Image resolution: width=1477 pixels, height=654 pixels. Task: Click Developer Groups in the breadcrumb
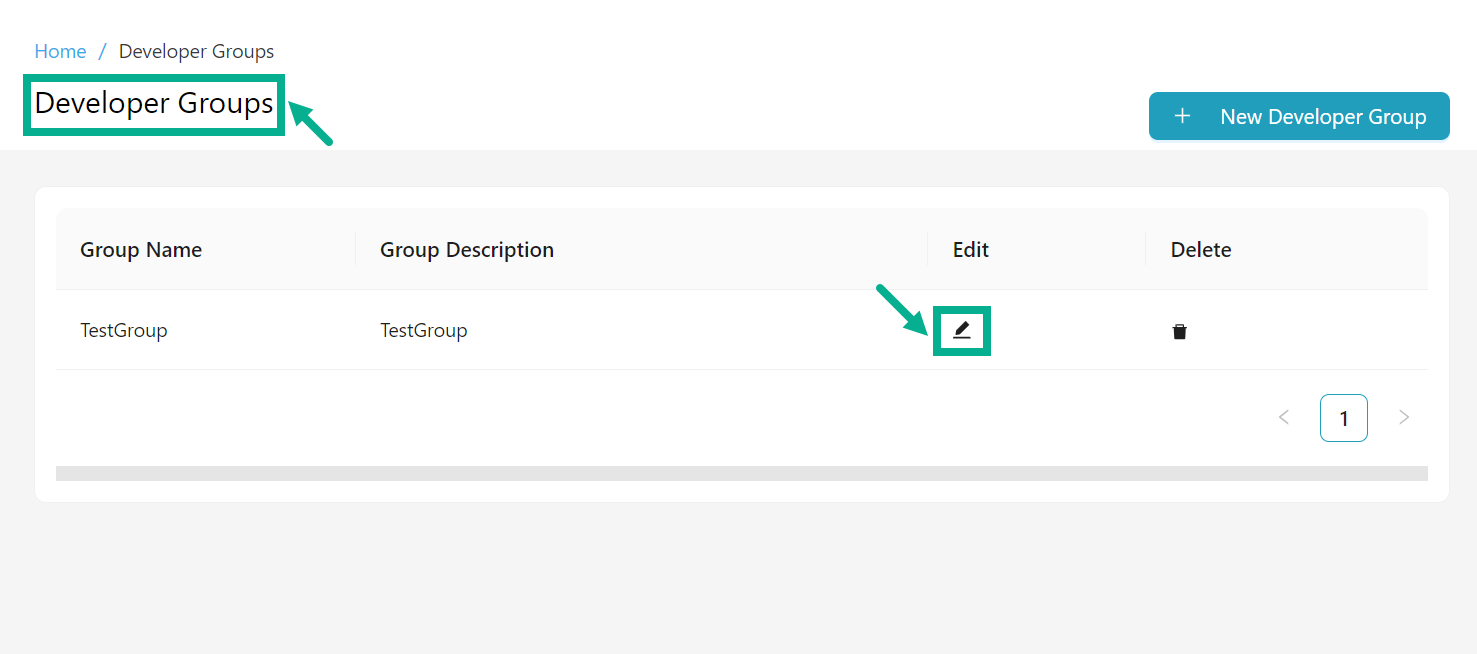pos(196,51)
